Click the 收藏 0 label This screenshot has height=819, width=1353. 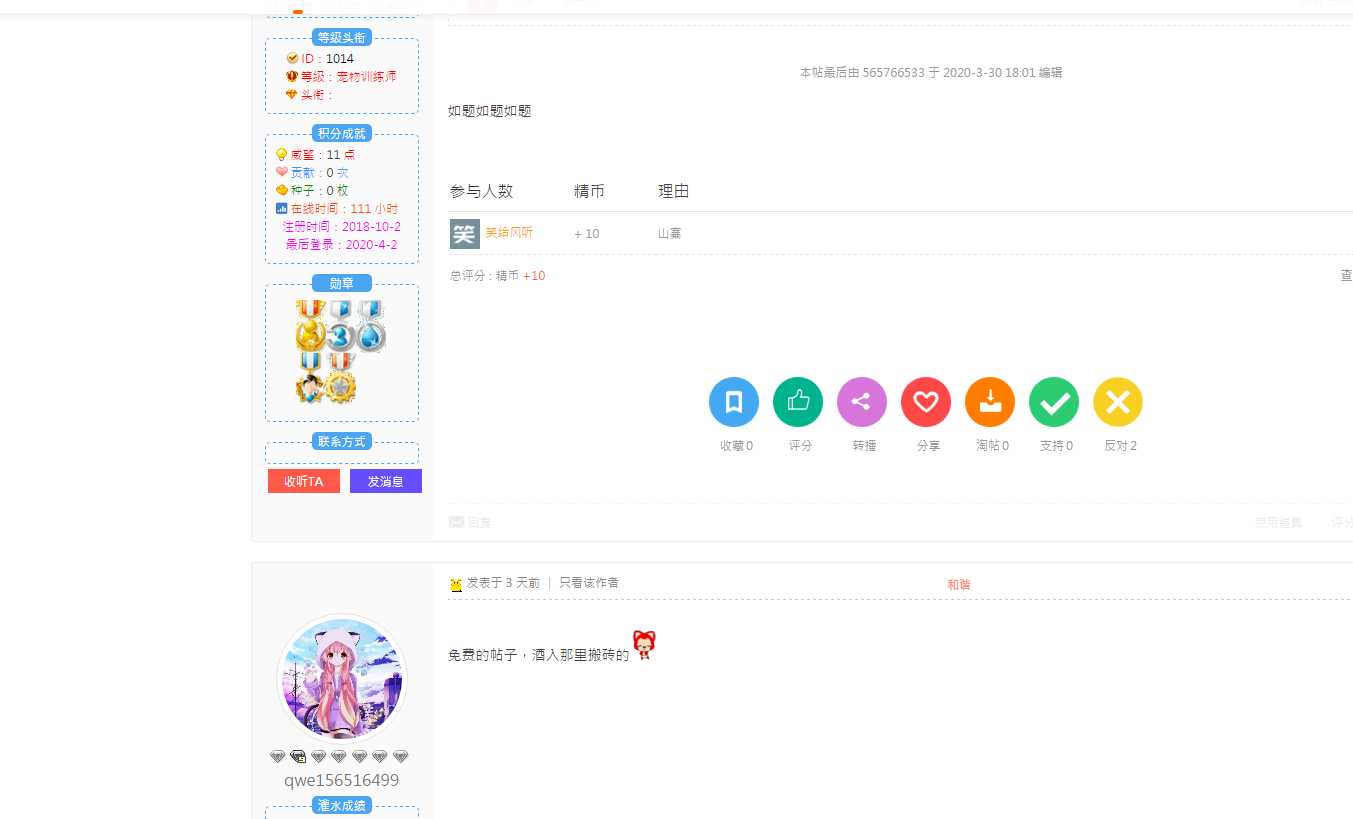(x=736, y=446)
